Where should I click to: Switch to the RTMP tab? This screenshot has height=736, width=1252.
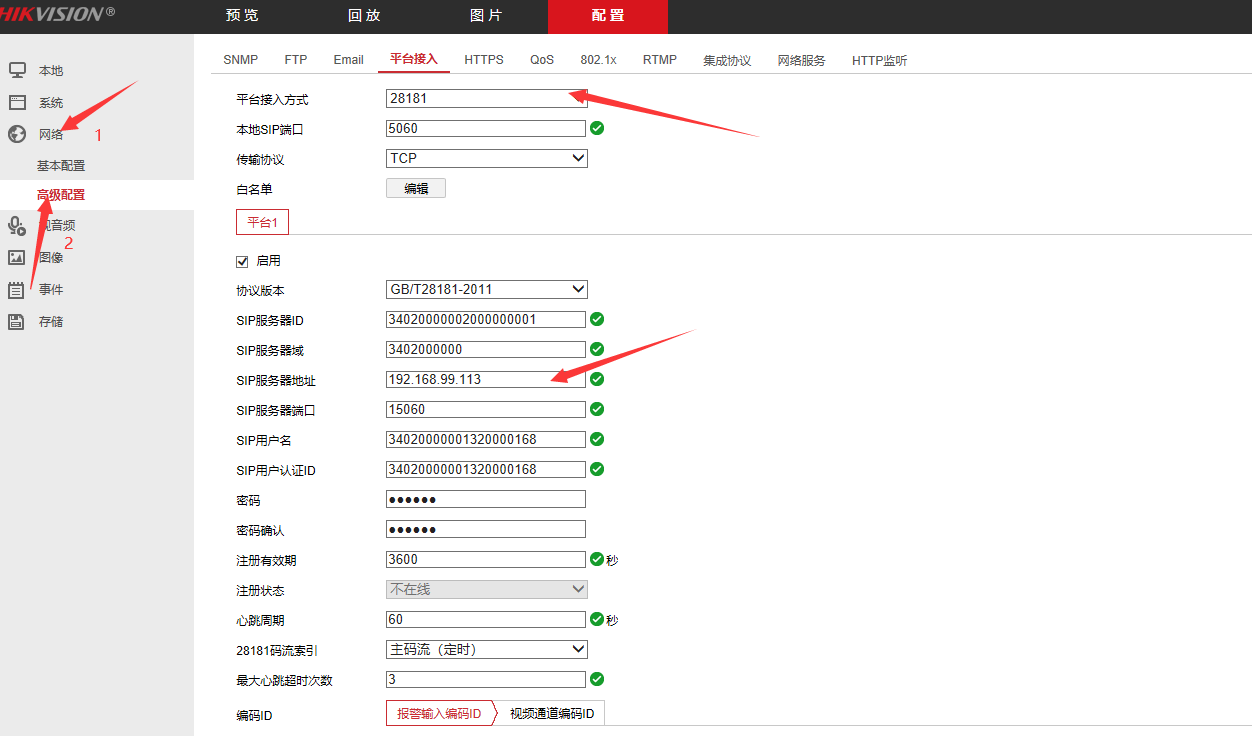pos(660,60)
